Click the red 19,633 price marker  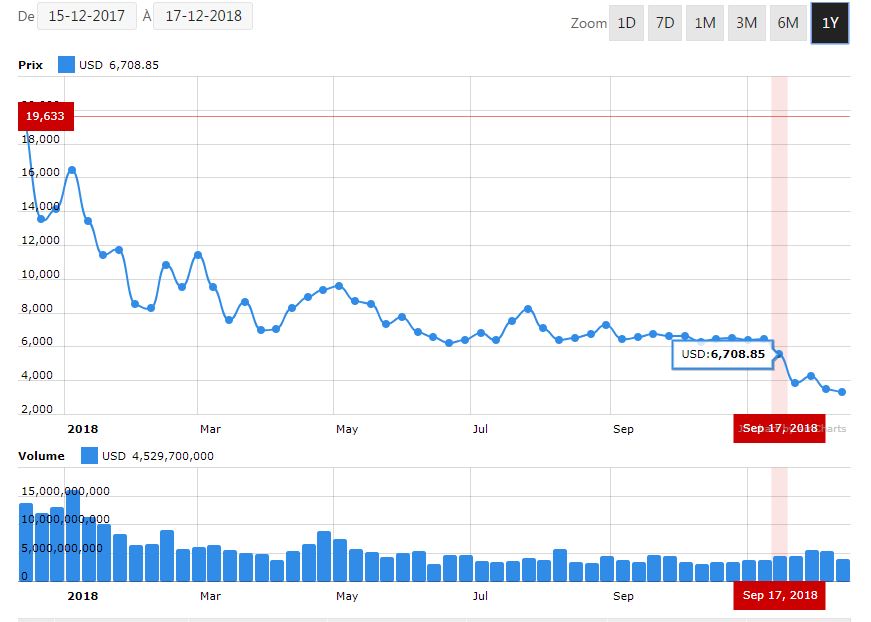(45, 116)
